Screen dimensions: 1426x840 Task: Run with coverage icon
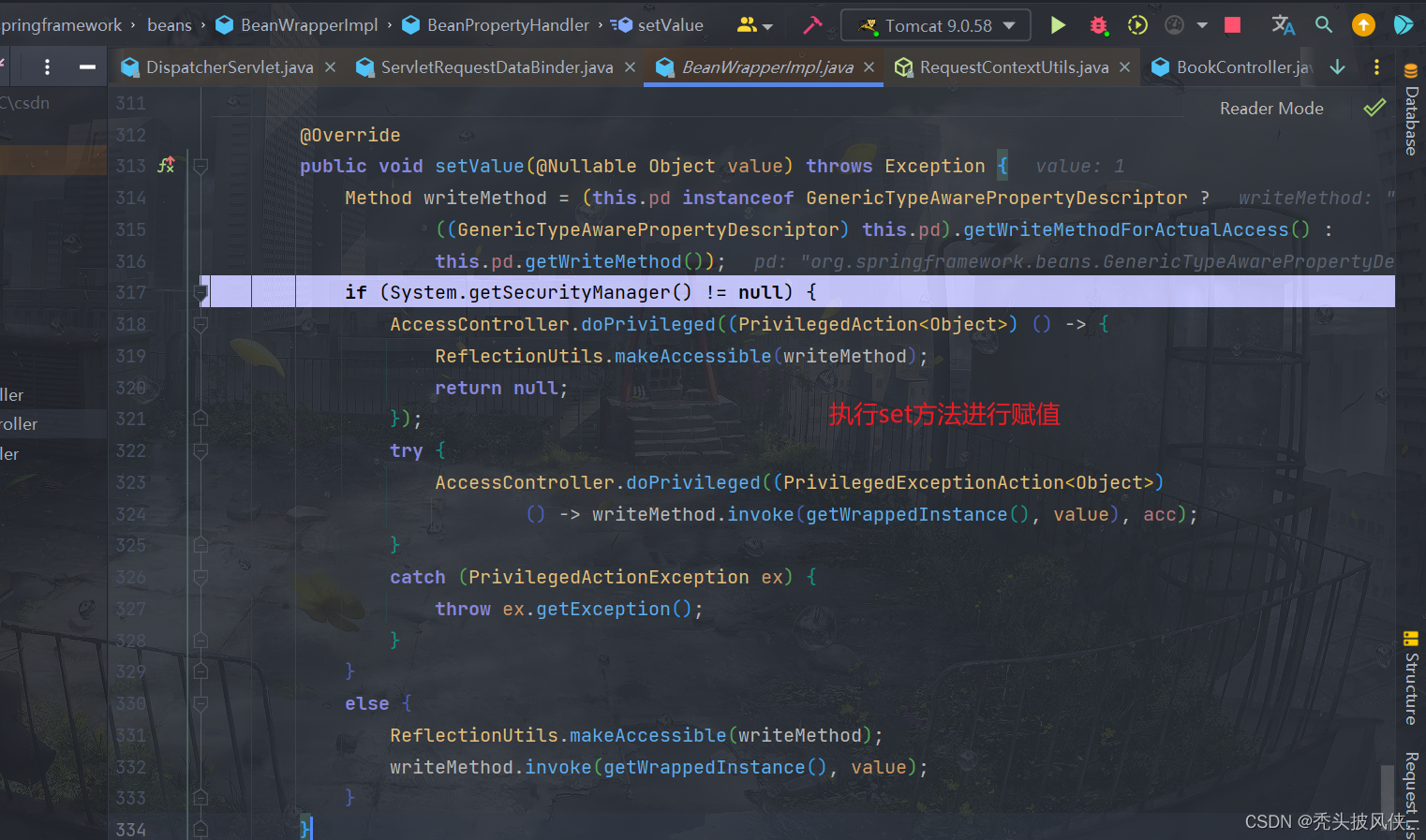(1137, 25)
